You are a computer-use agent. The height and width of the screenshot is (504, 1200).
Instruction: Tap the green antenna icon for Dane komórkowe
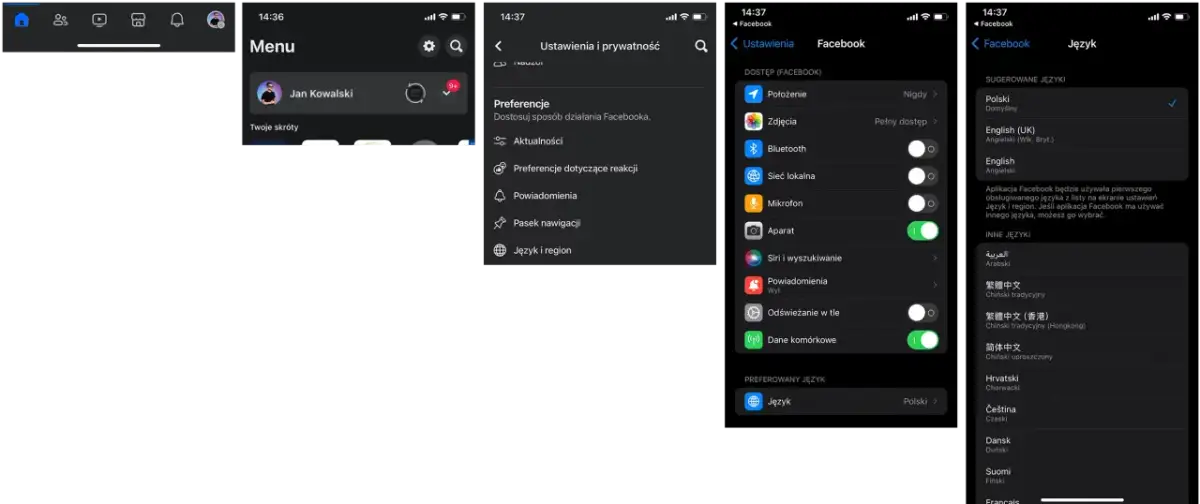(754, 340)
